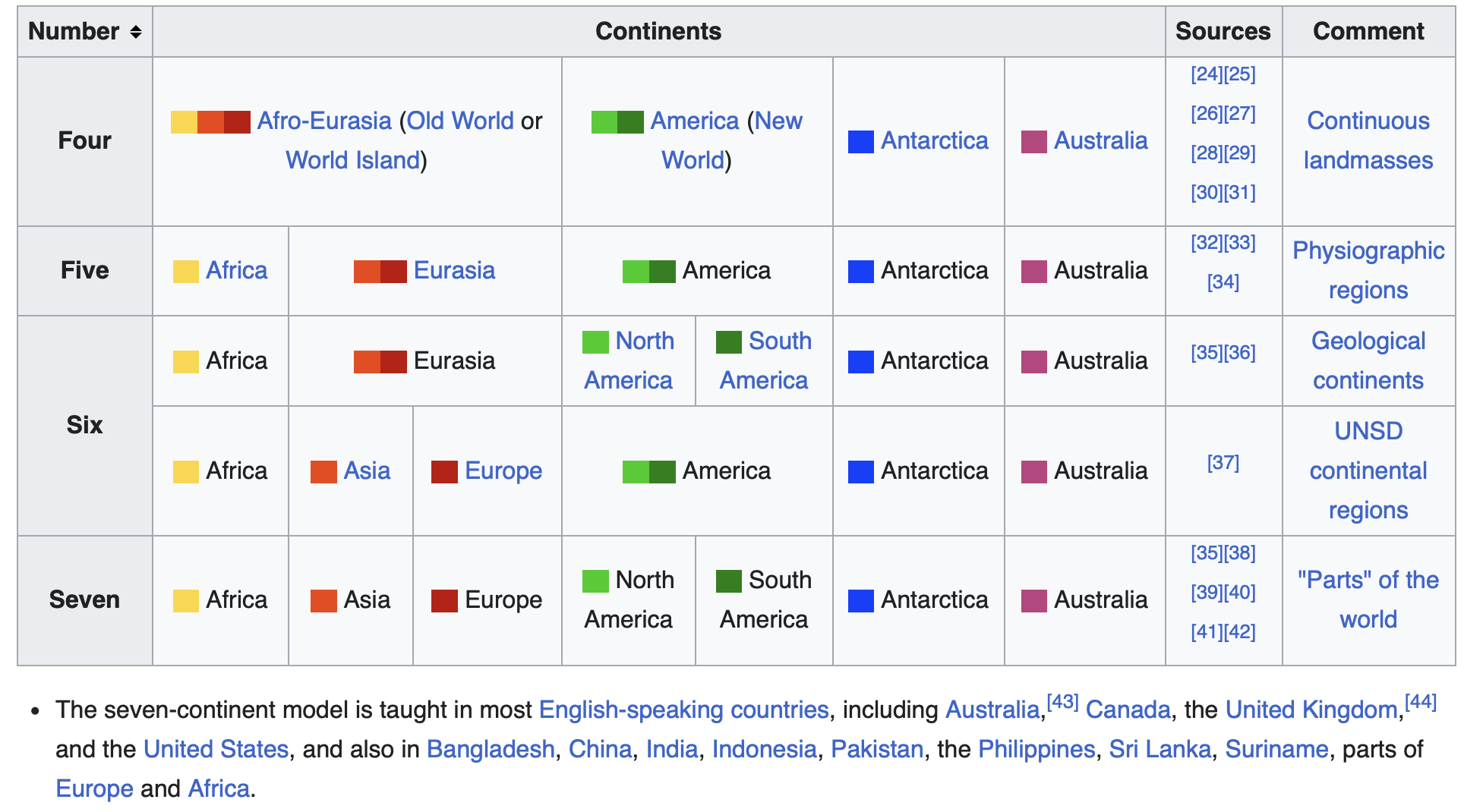Open the Continuous landmasses comment link
This screenshot has height=812, width=1464.
click(x=1368, y=140)
